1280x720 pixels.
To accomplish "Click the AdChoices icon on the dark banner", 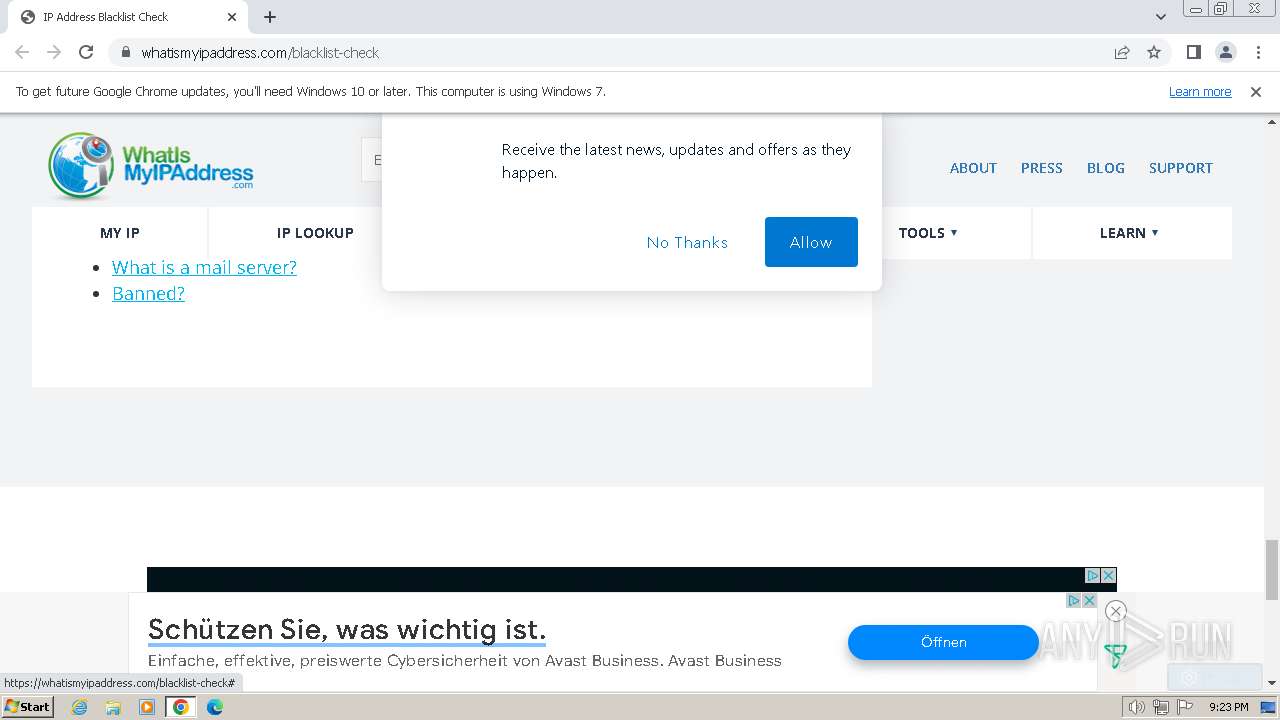I will pyautogui.click(x=1093, y=575).
